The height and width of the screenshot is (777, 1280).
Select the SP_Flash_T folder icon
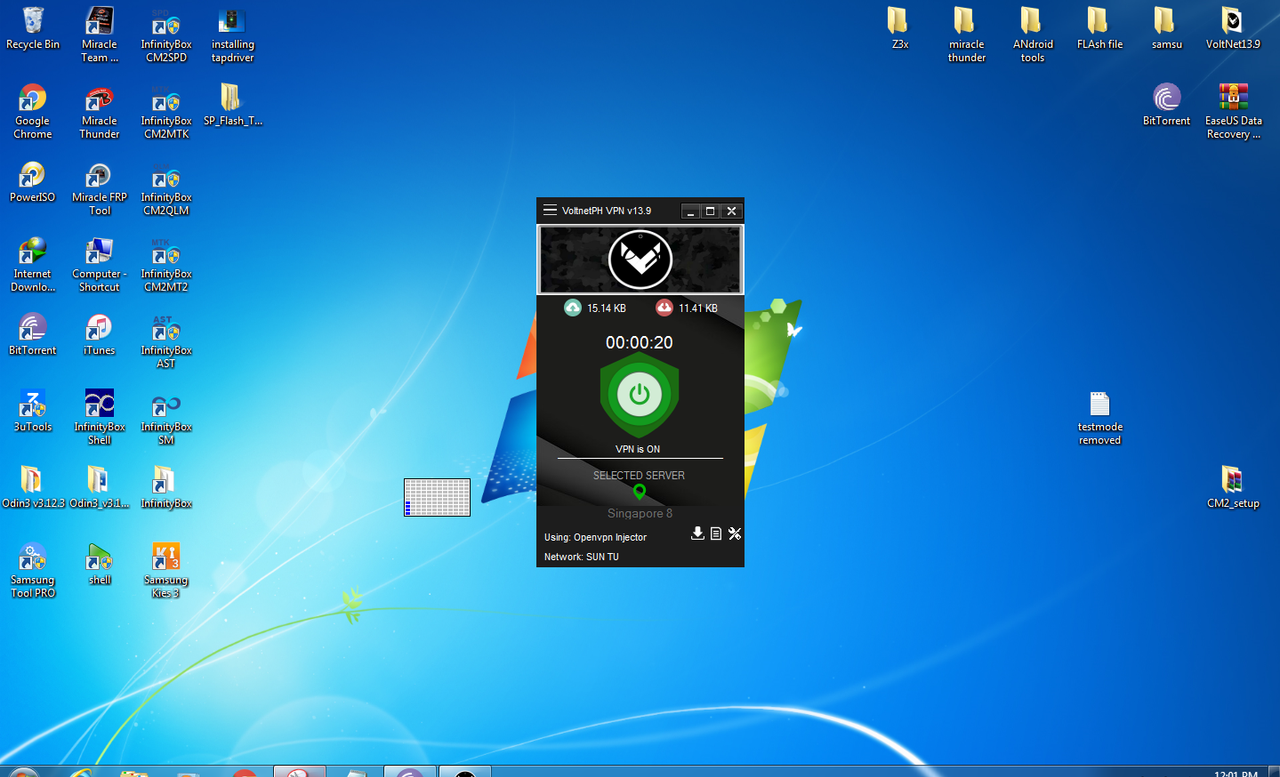[232, 104]
